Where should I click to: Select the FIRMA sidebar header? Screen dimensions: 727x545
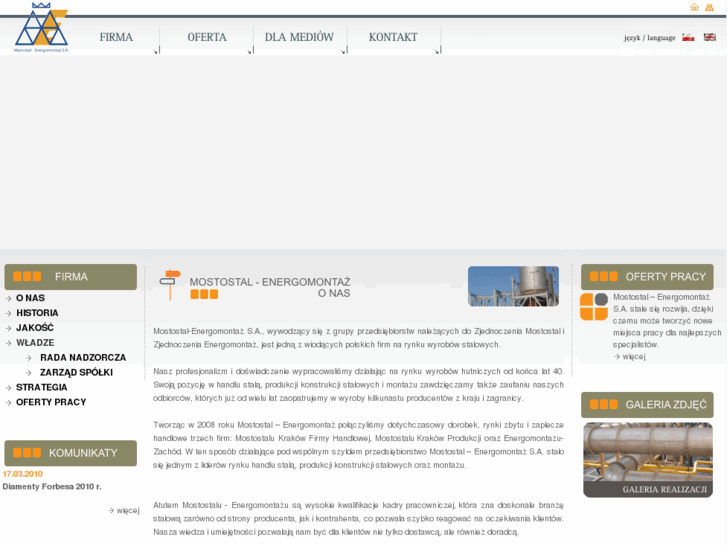click(x=70, y=277)
